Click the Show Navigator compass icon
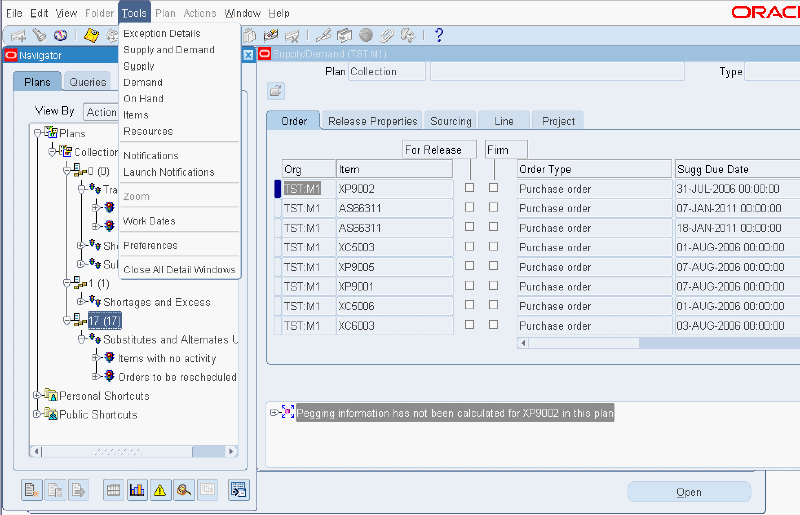The image size is (800, 515). [x=60, y=35]
